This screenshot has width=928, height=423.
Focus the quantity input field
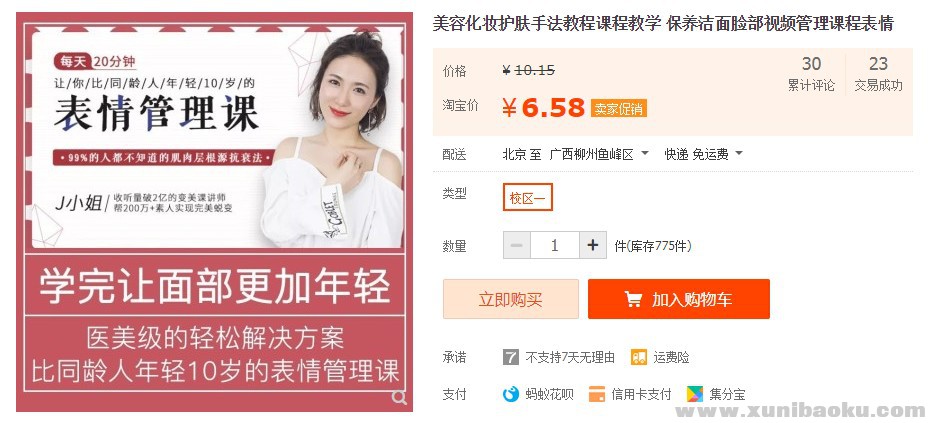pyautogui.click(x=555, y=245)
